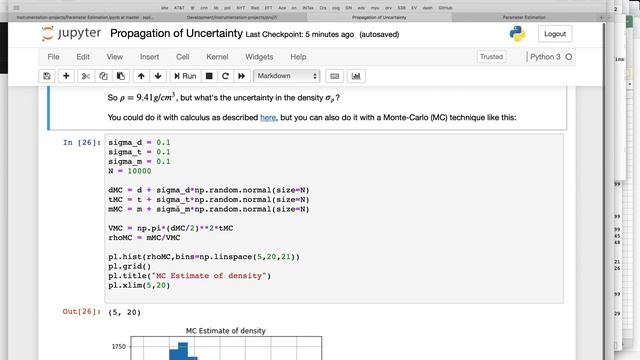Open the Cell menu
640x360 pixels.
pyautogui.click(x=182, y=57)
